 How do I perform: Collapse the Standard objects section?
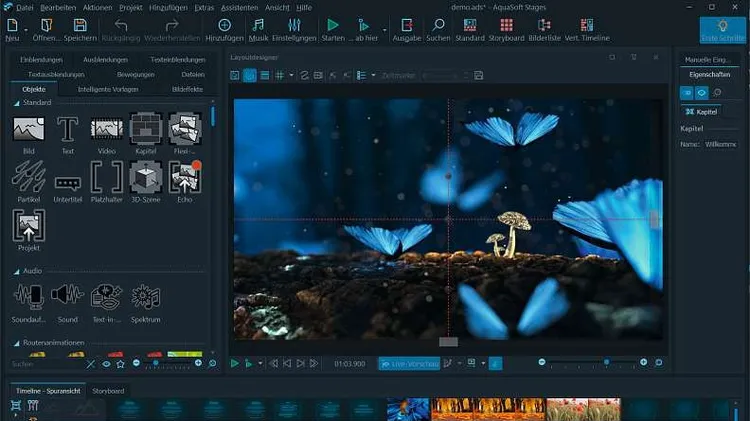[x=17, y=101]
